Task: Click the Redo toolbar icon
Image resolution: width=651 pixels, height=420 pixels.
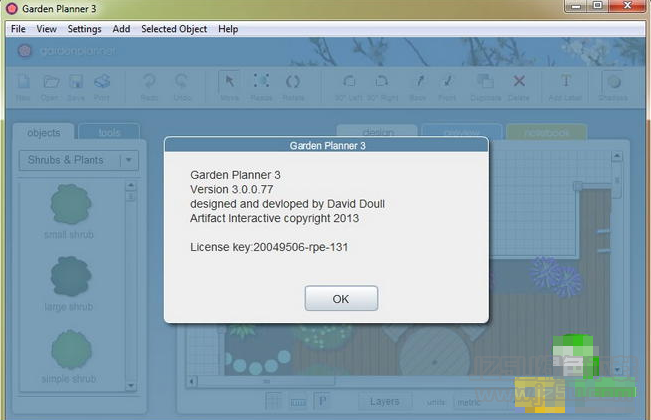Action: (x=149, y=82)
